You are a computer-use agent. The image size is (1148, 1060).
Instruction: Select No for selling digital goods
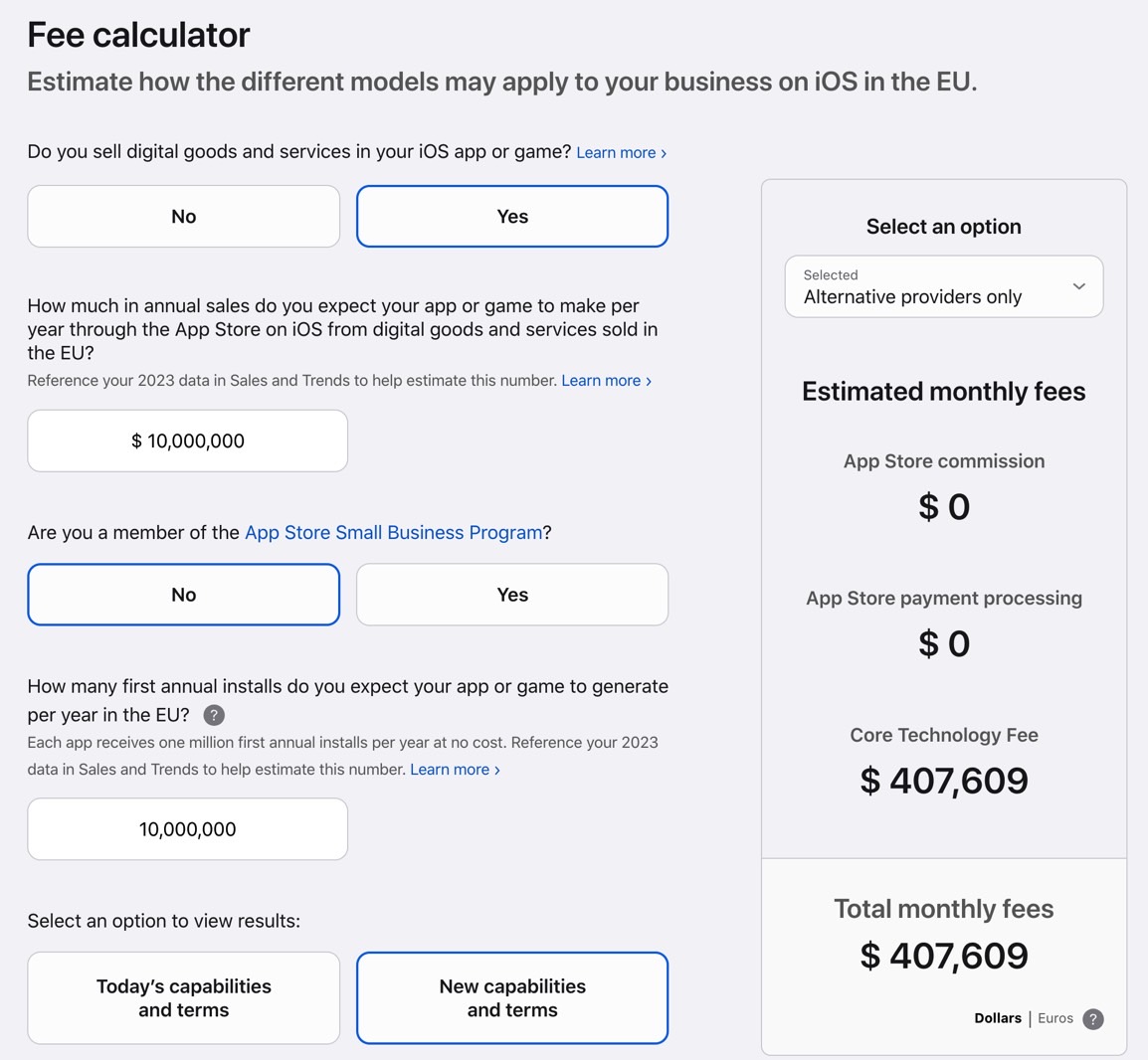point(184,217)
